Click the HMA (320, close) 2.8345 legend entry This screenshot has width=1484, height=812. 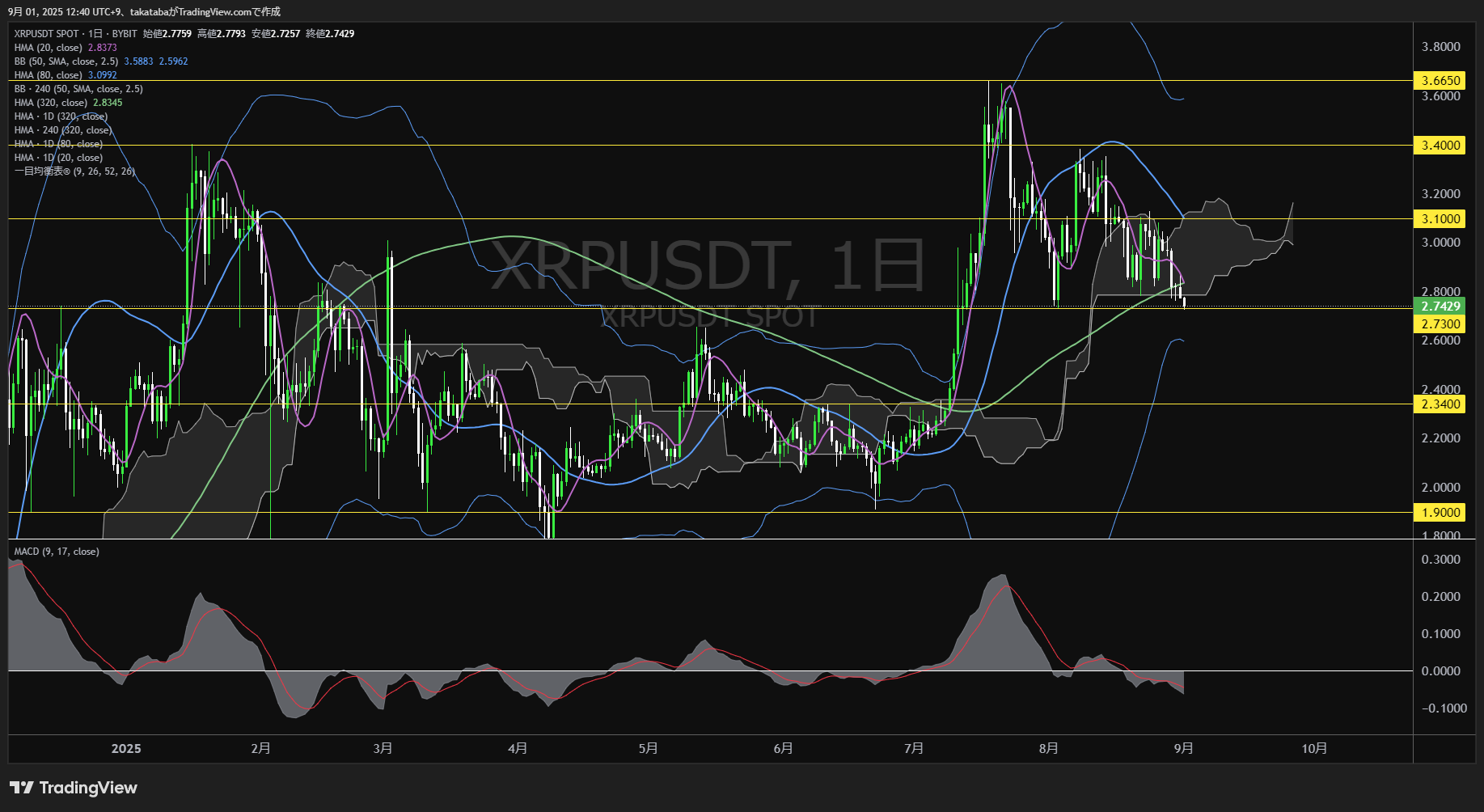pos(68,103)
